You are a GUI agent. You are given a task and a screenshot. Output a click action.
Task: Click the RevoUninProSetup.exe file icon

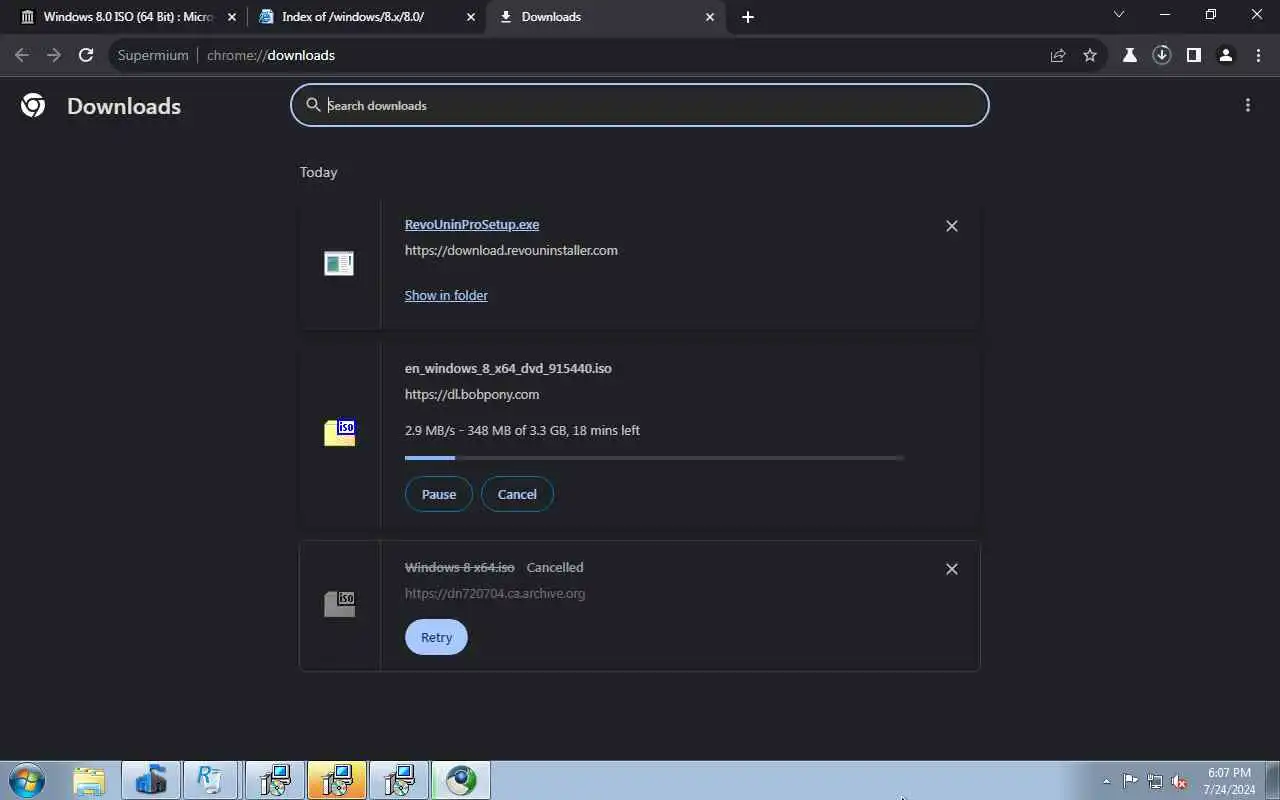click(339, 263)
